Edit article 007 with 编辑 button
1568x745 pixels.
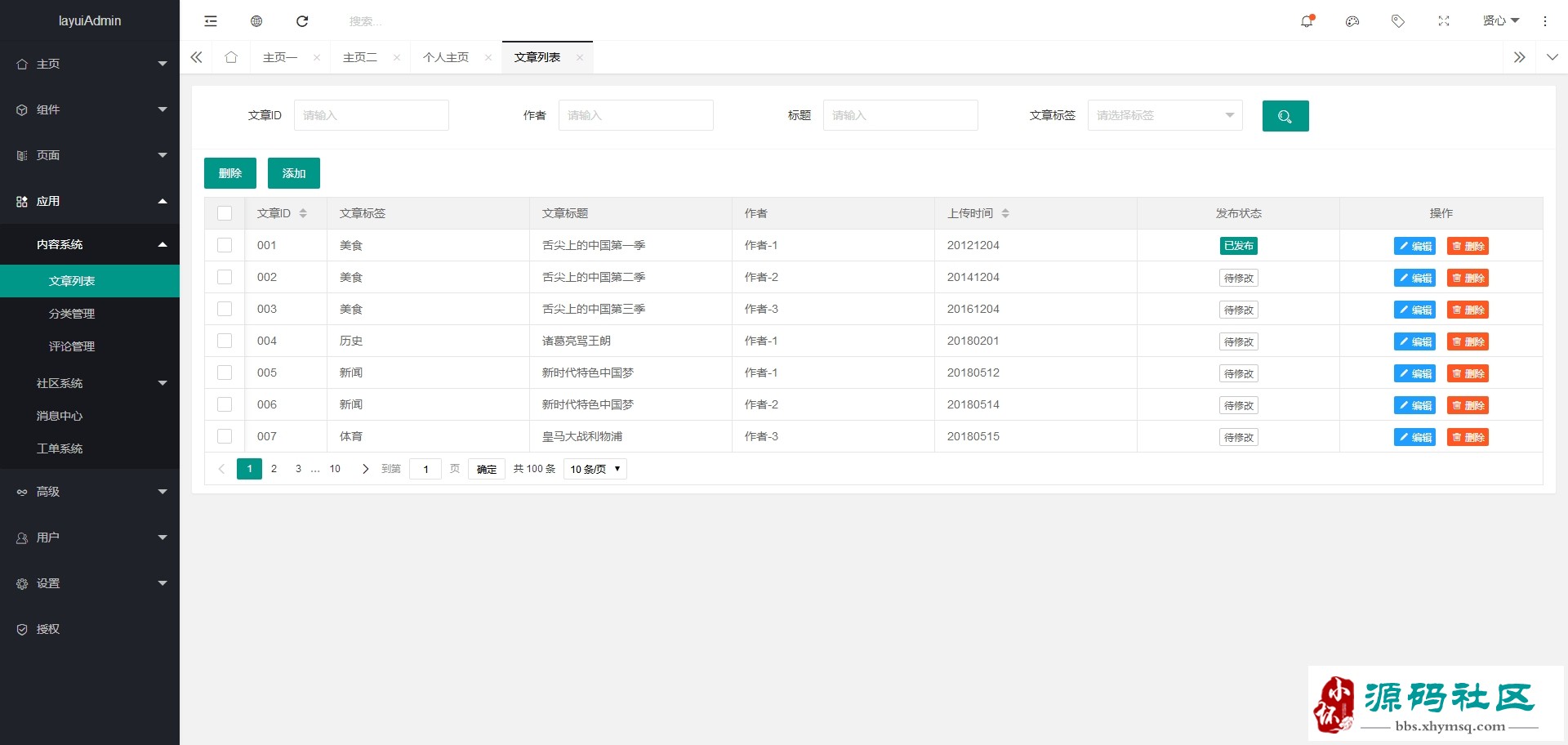(x=1414, y=437)
